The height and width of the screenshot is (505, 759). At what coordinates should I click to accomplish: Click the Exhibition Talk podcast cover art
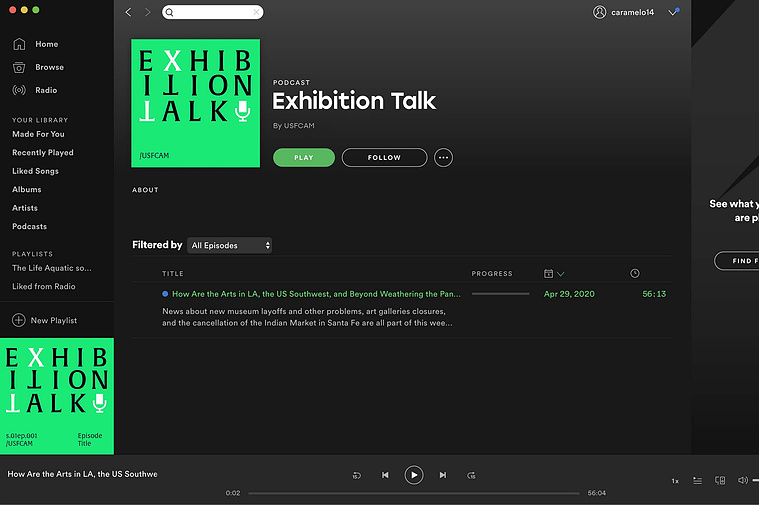pyautogui.click(x=196, y=103)
